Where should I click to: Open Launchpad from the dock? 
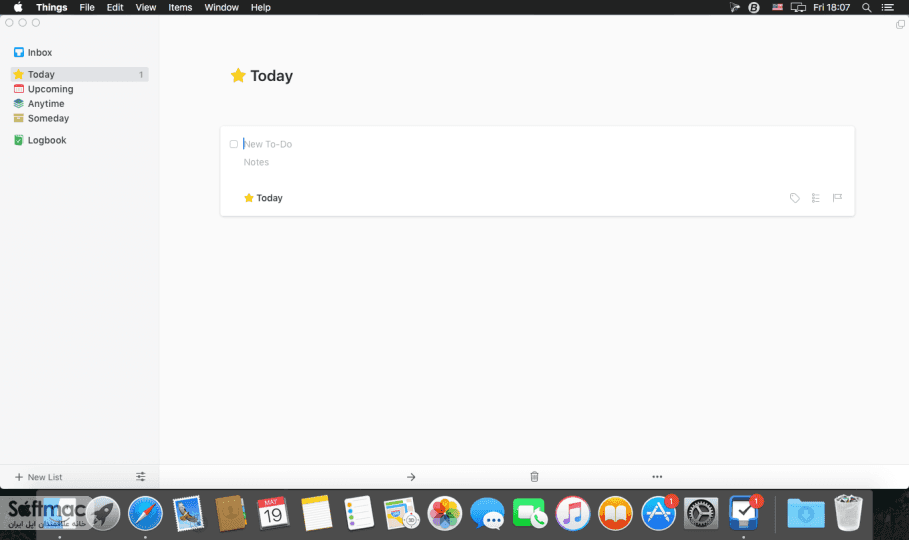coord(103,513)
